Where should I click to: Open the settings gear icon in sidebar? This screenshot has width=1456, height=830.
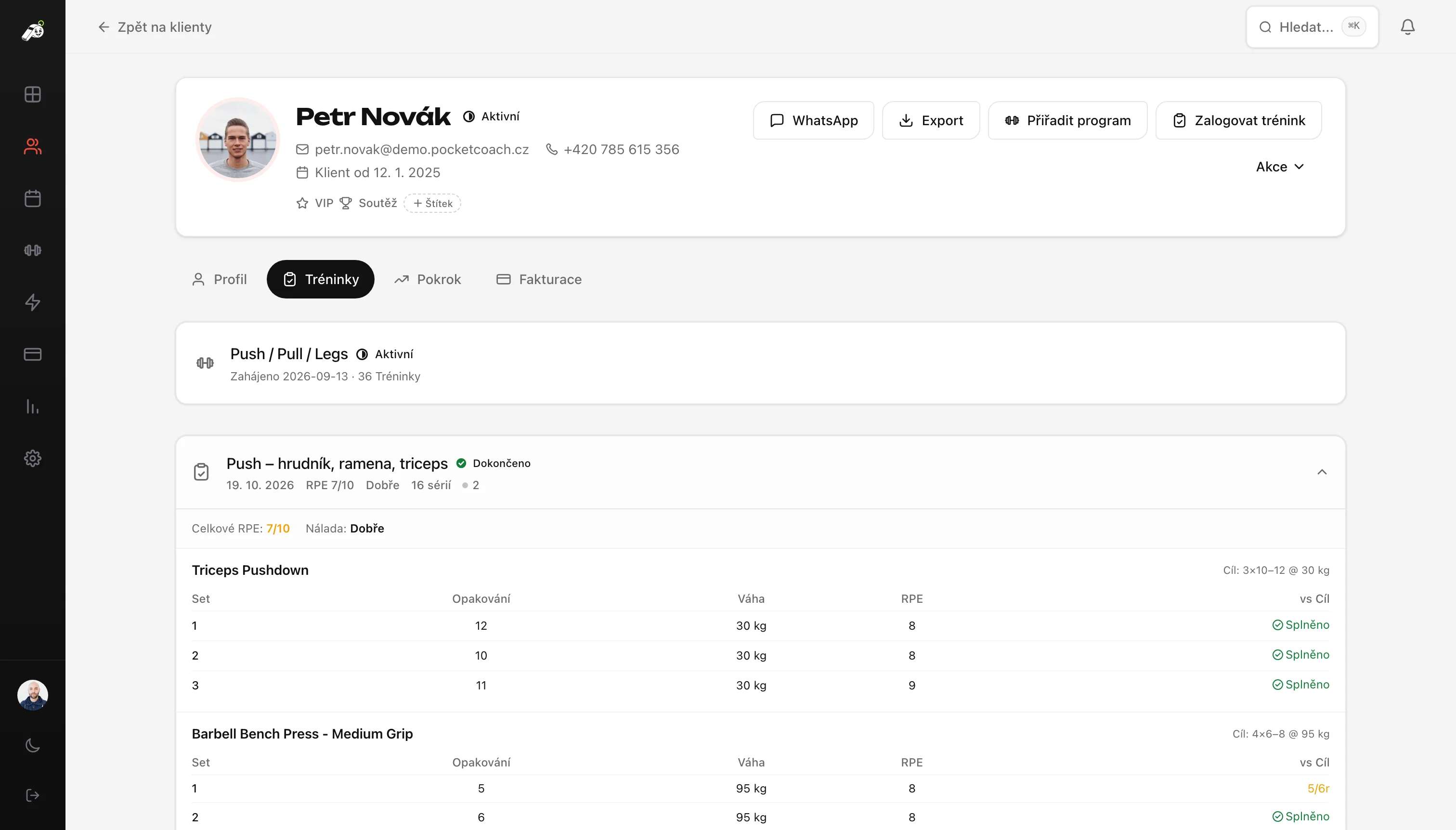tap(32, 458)
